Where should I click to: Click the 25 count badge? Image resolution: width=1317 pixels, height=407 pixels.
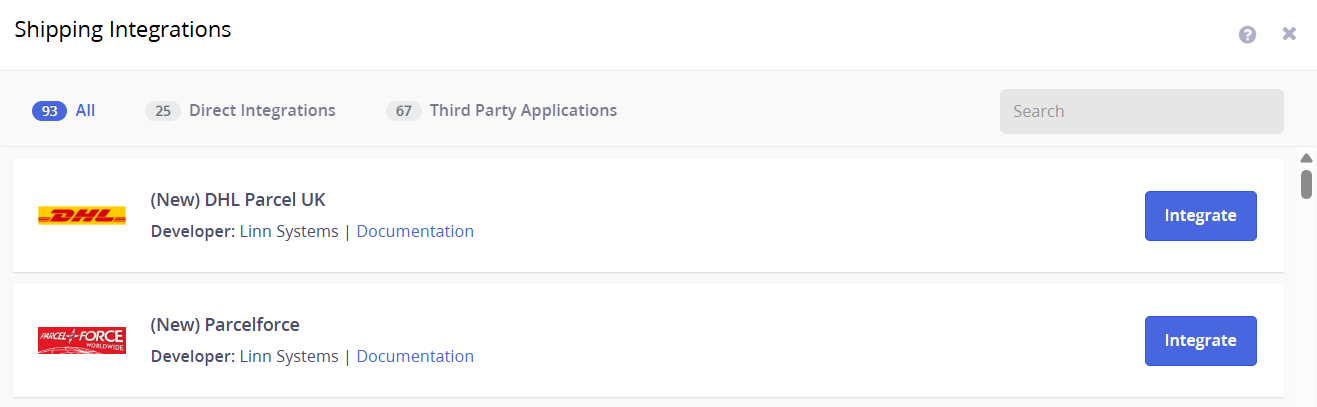pos(163,111)
